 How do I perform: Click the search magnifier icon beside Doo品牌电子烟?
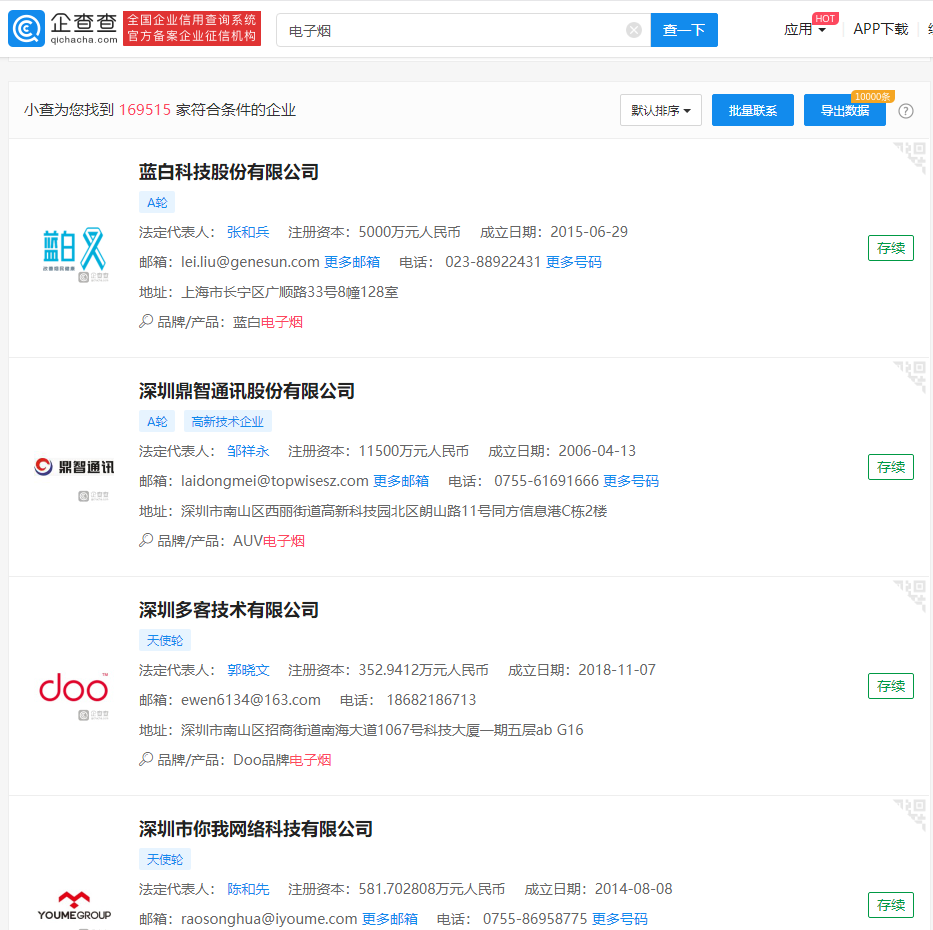pyautogui.click(x=146, y=759)
